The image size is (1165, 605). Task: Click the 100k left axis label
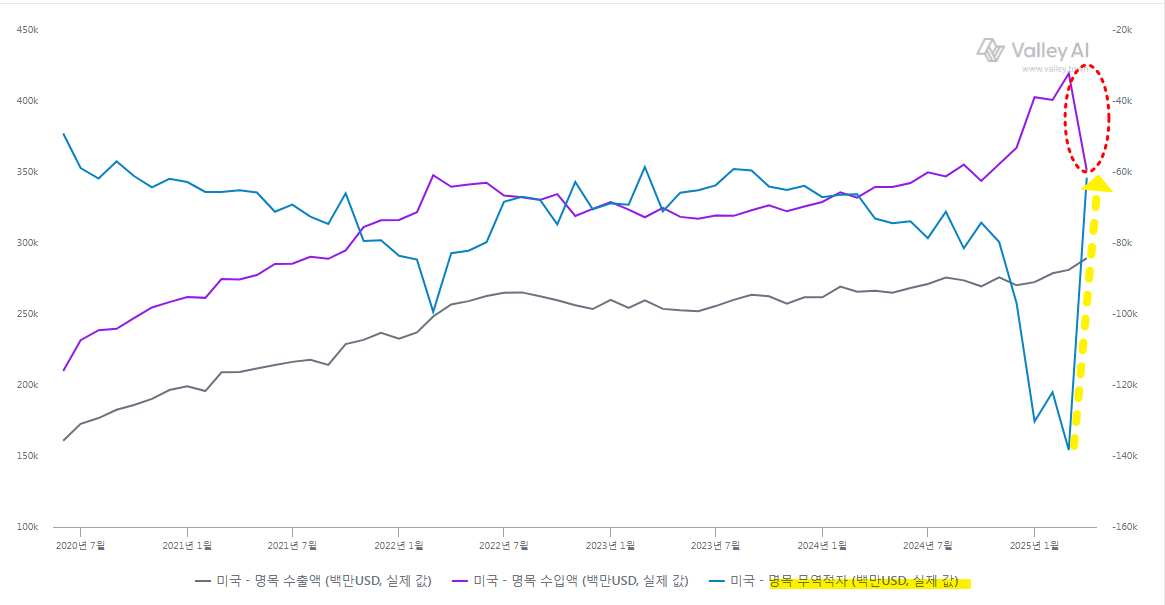click(x=28, y=527)
